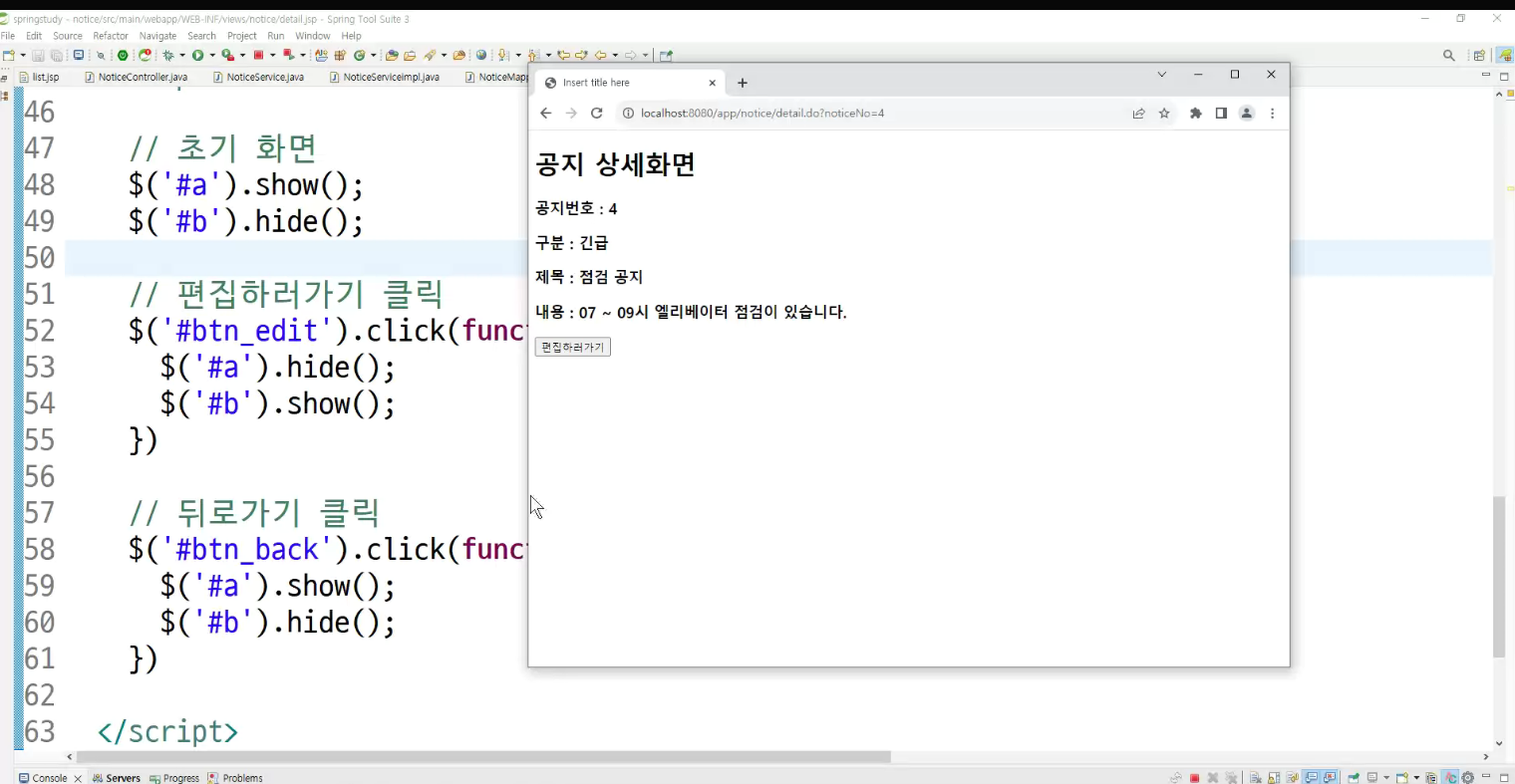Open the browser tab search chevron
Image resolution: width=1515 pixels, height=784 pixels.
tap(1161, 75)
